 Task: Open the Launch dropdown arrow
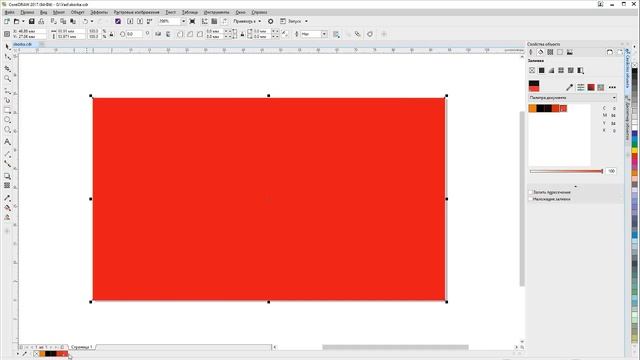coord(307,21)
